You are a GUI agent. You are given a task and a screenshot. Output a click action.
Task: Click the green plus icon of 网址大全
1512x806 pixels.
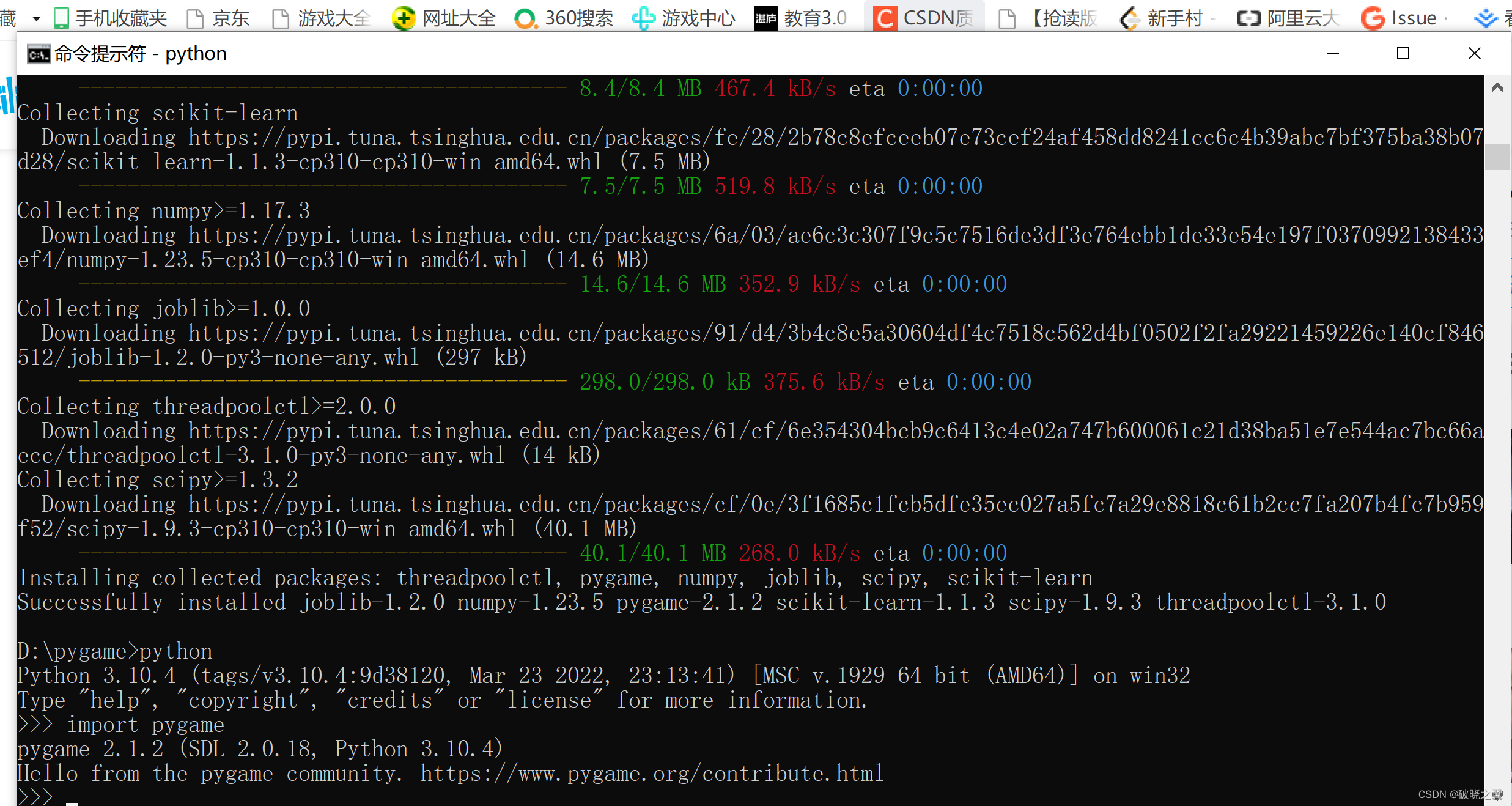404,18
